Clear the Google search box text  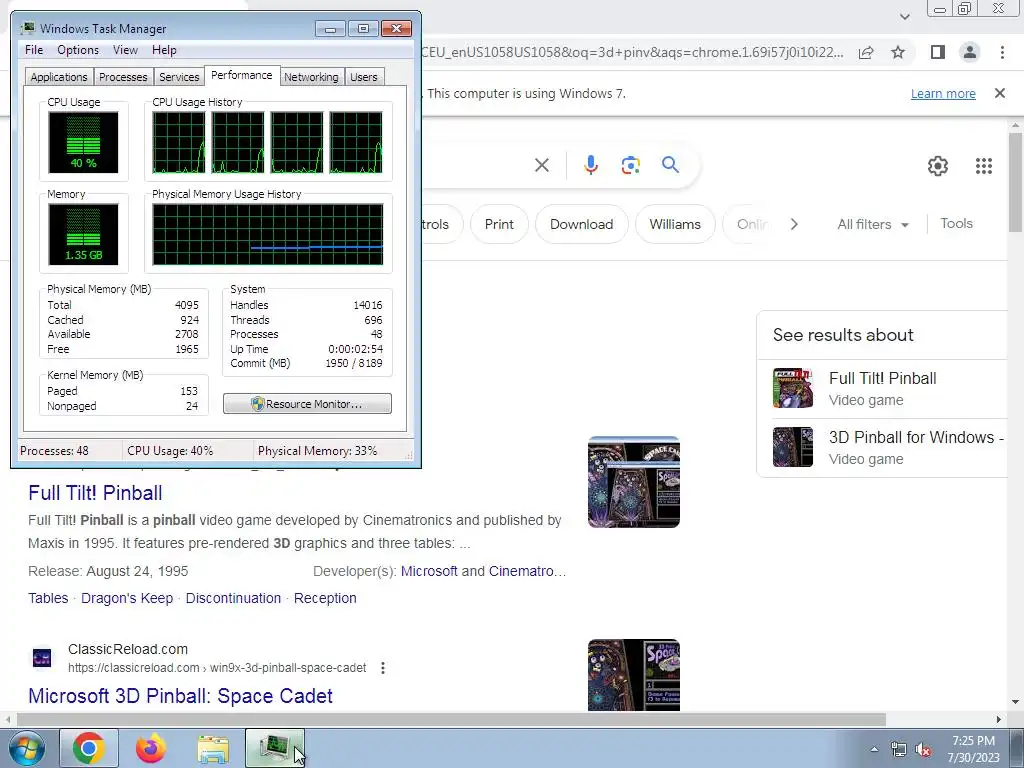click(541, 165)
